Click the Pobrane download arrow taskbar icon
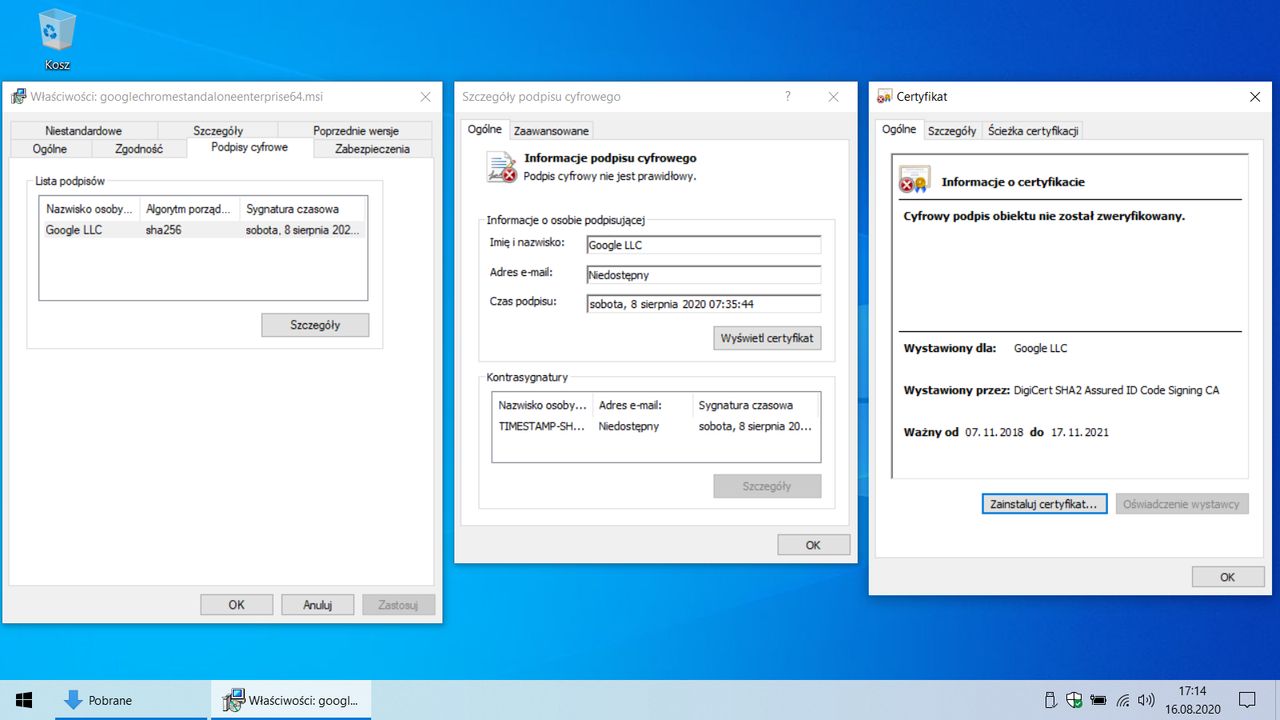The height and width of the screenshot is (720, 1280). [73, 700]
